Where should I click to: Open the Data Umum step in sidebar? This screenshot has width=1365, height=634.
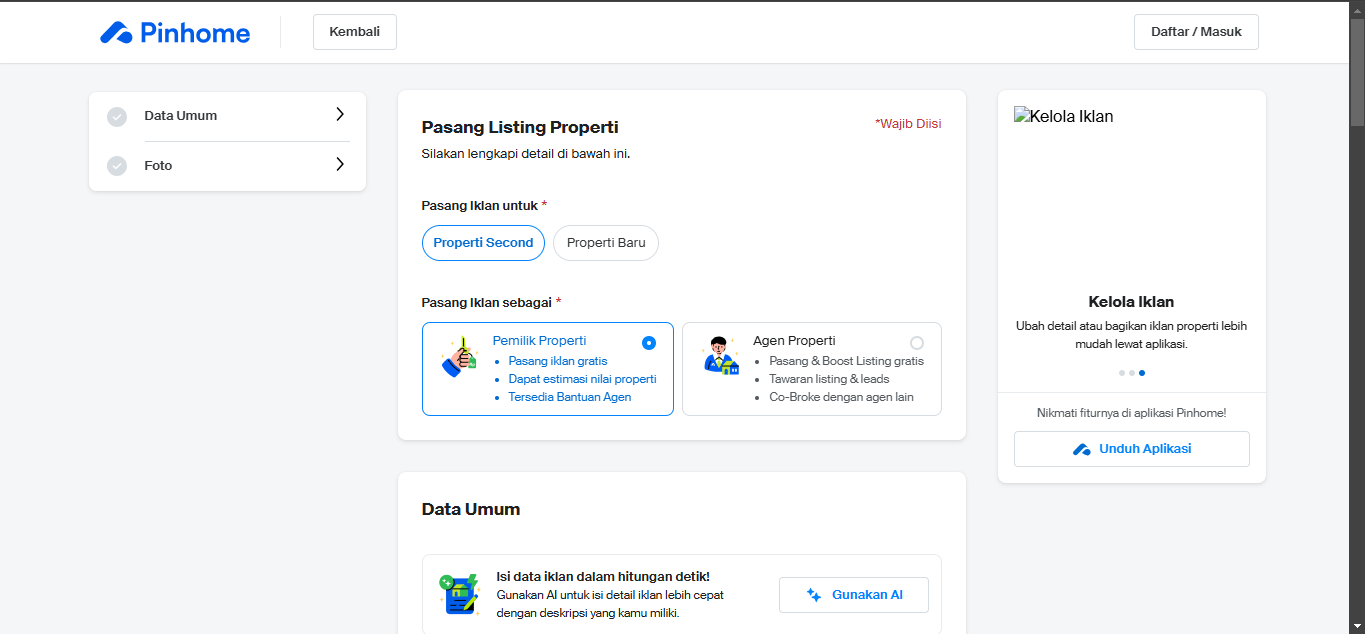180,116
